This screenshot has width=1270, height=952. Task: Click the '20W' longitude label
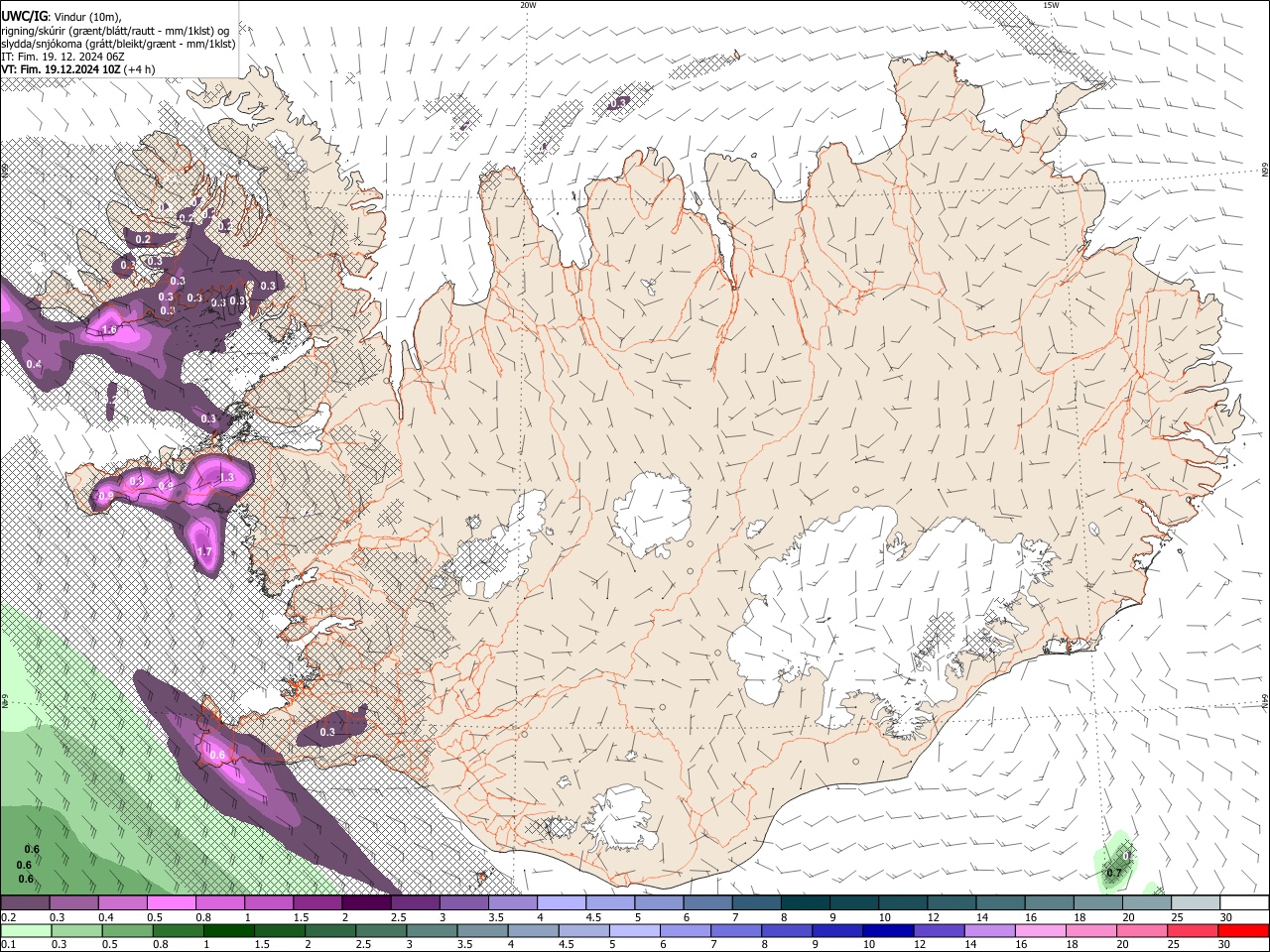(x=528, y=5)
